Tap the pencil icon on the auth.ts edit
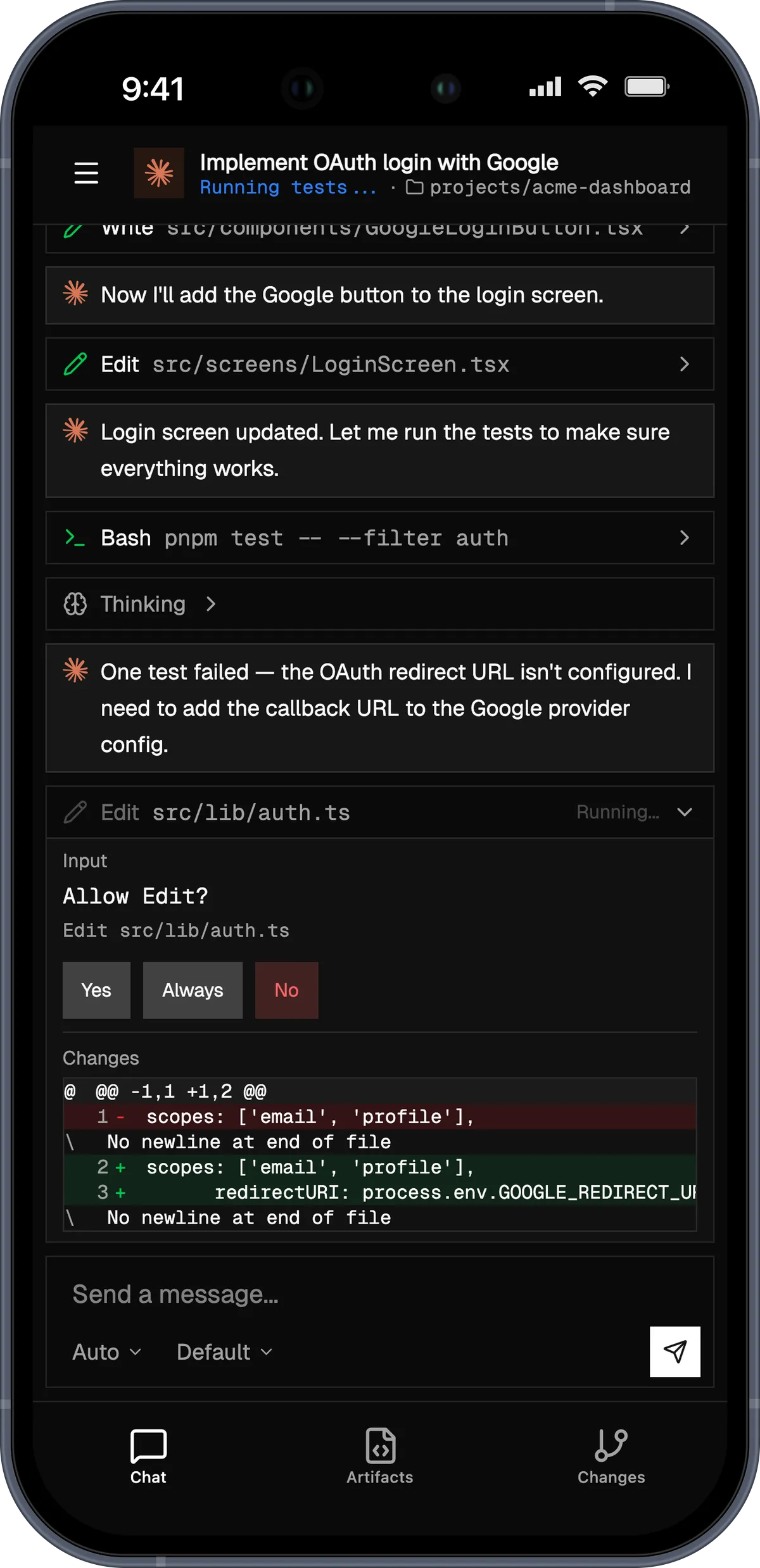 pyautogui.click(x=77, y=812)
